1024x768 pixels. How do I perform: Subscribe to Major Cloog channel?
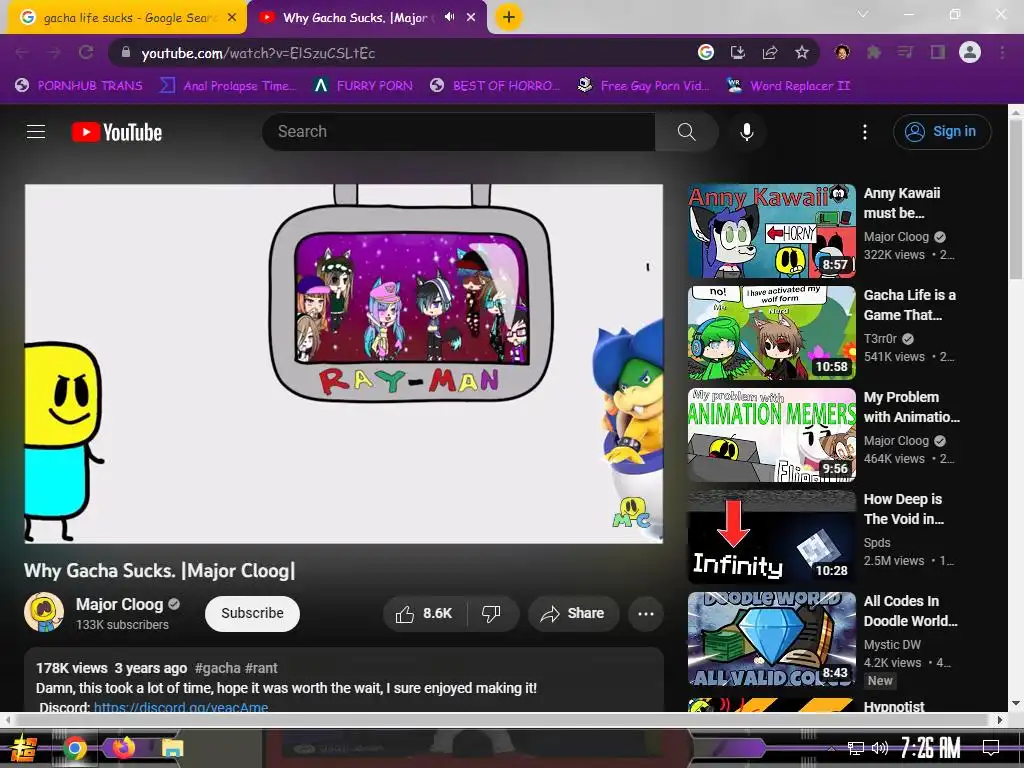[x=252, y=613]
